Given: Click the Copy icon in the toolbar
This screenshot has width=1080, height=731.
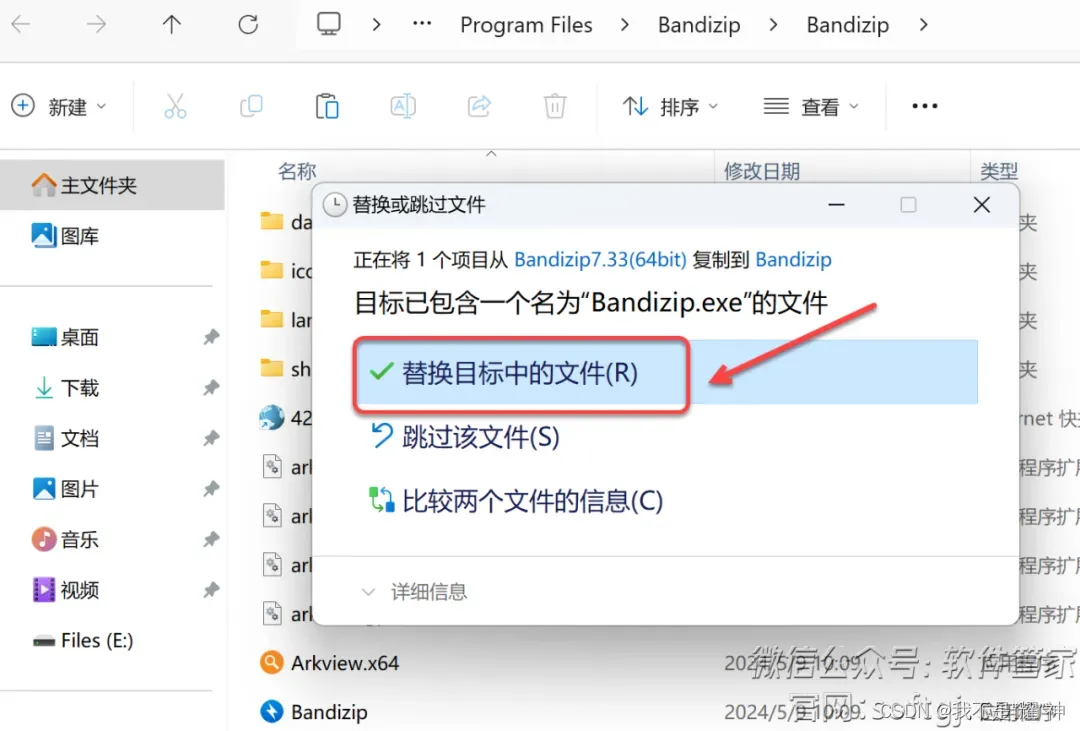Looking at the screenshot, I should point(251,106).
